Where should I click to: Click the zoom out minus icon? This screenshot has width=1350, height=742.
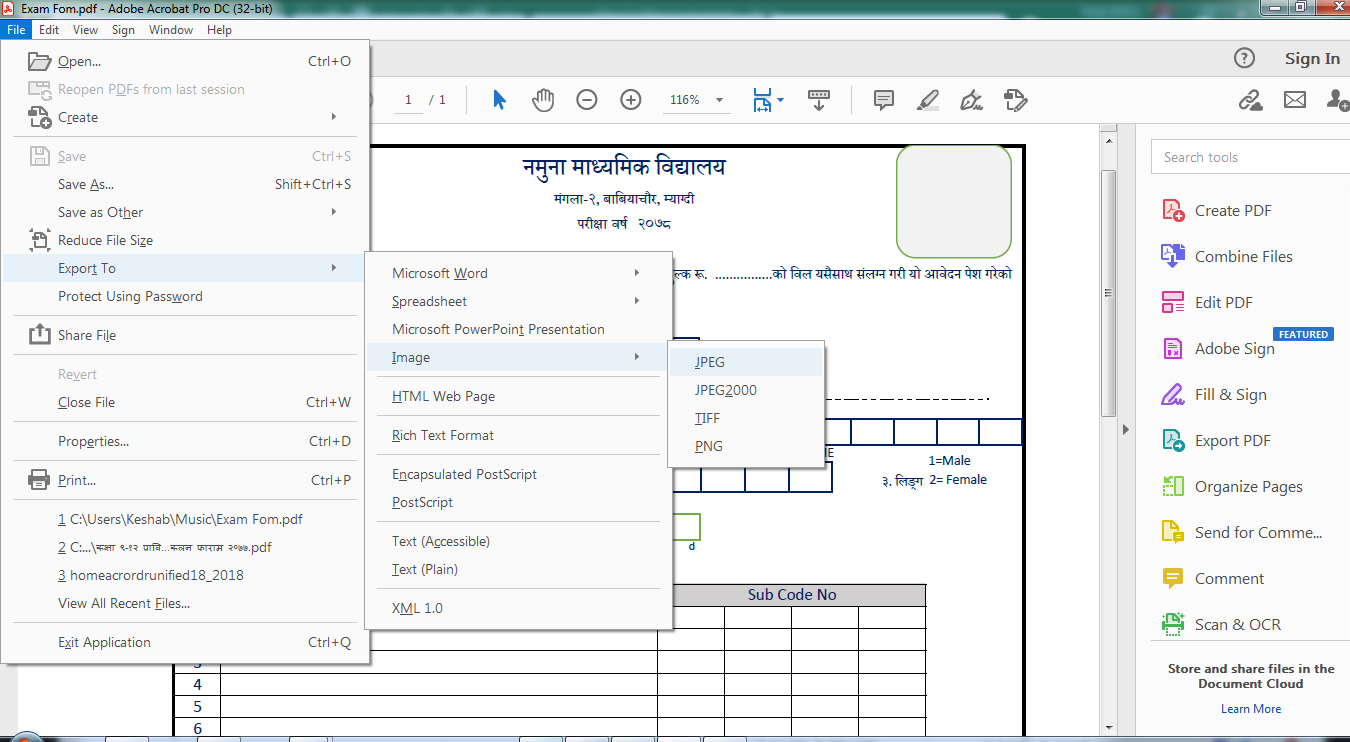point(587,100)
